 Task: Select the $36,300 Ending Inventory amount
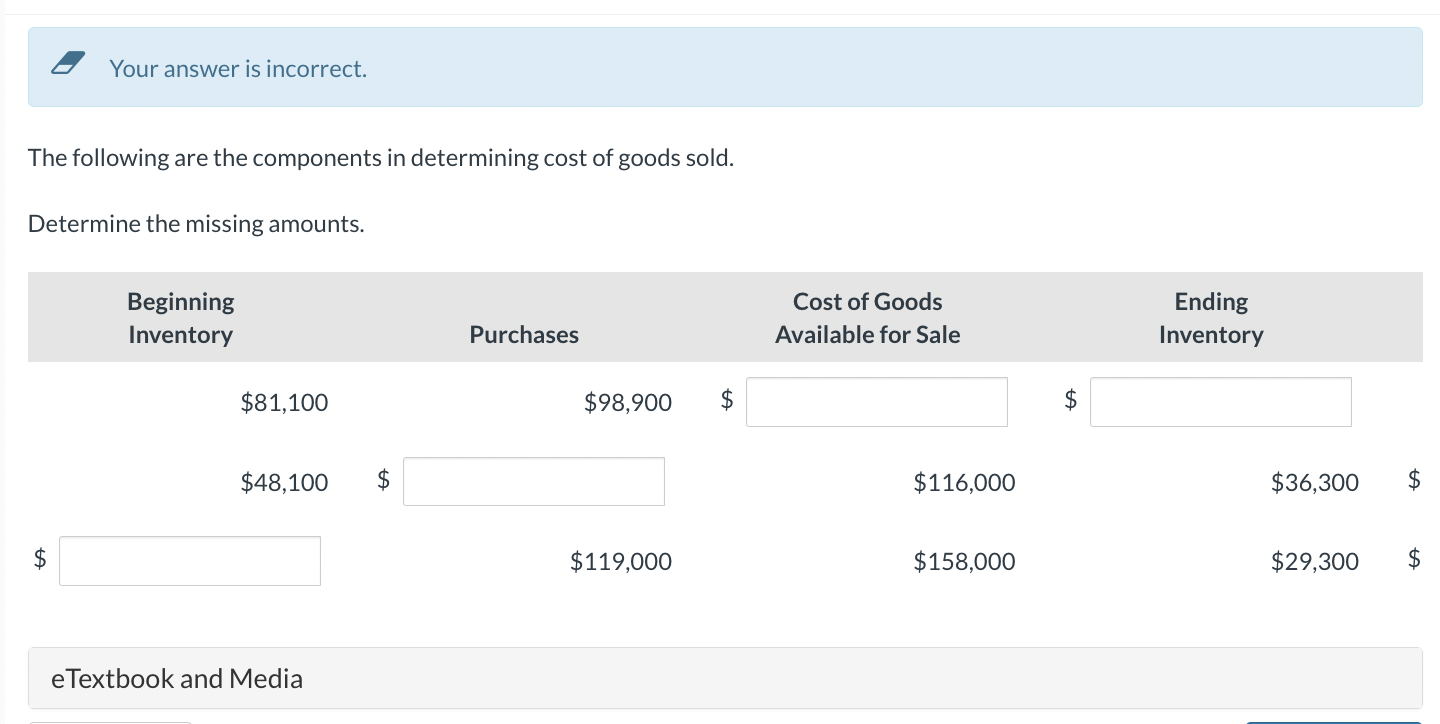(1314, 481)
